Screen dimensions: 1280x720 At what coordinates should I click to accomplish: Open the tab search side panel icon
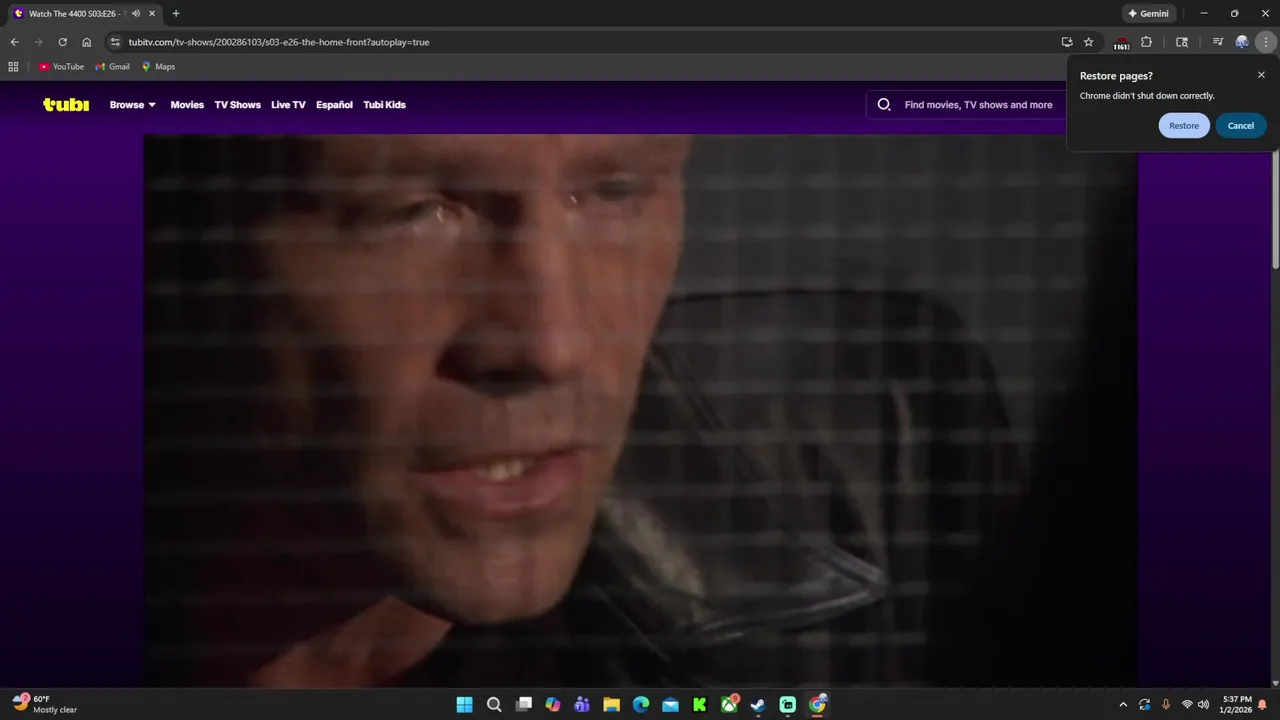[1182, 42]
